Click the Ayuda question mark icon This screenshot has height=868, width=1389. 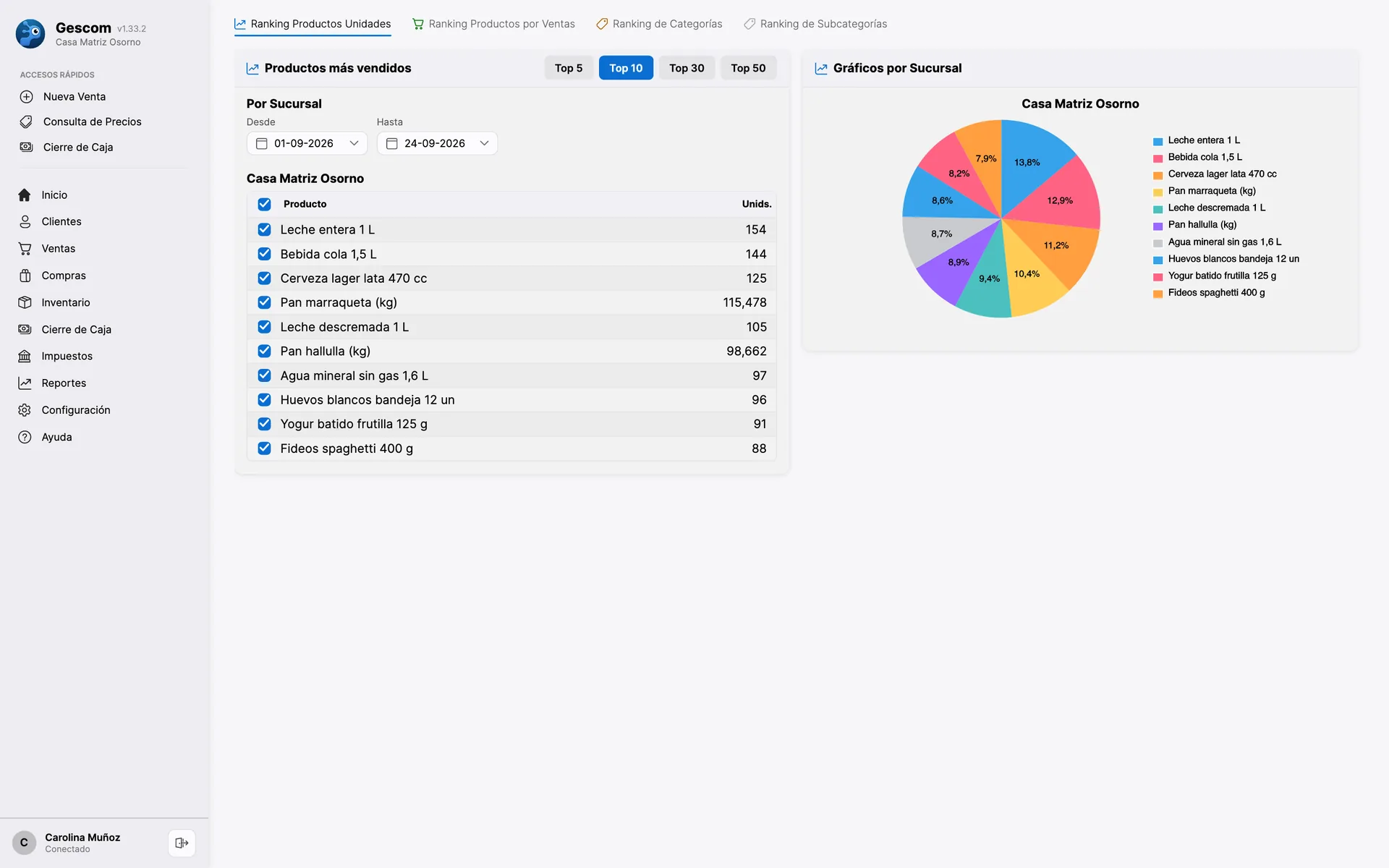(x=25, y=437)
